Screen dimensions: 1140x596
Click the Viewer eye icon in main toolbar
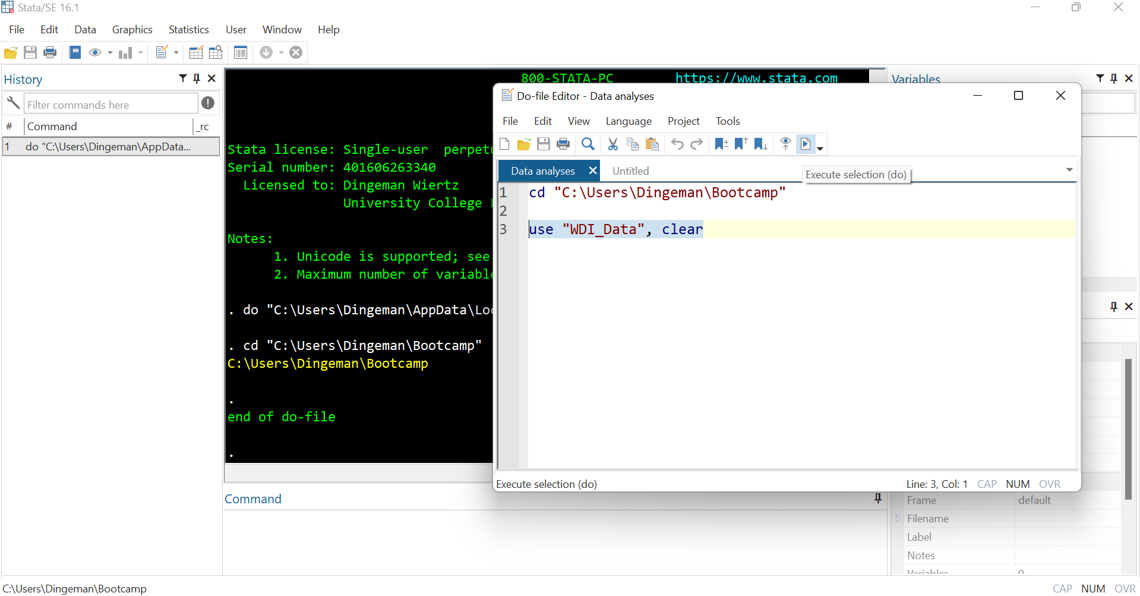(95, 52)
